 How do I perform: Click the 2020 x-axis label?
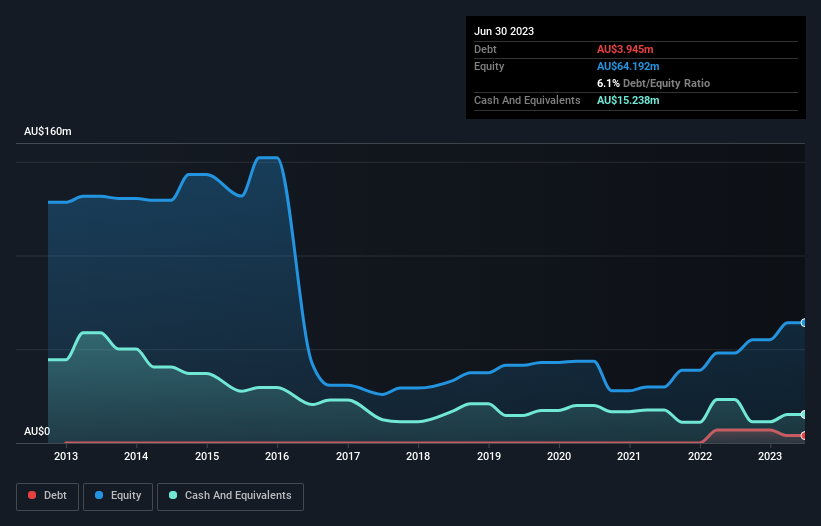point(559,456)
